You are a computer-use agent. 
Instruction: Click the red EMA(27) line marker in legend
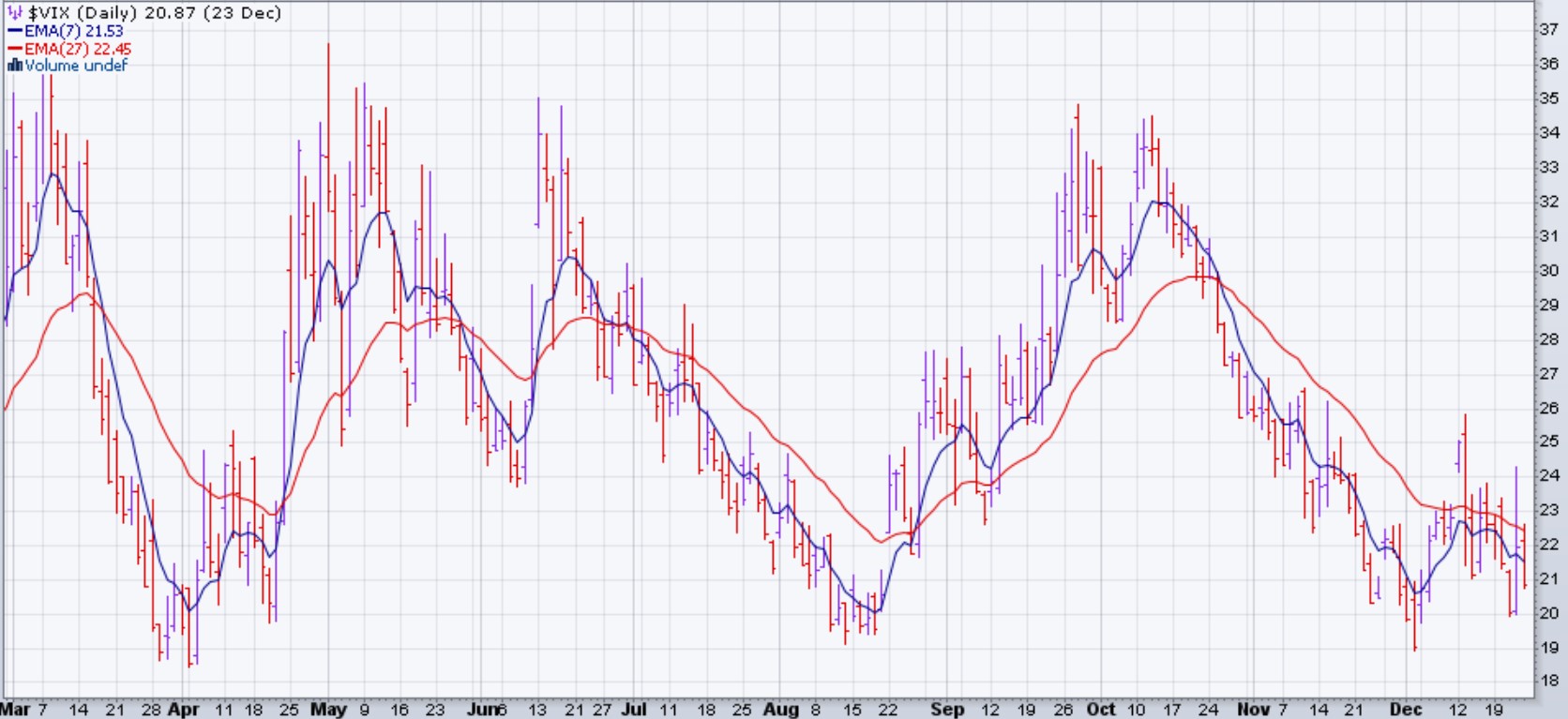(14, 49)
